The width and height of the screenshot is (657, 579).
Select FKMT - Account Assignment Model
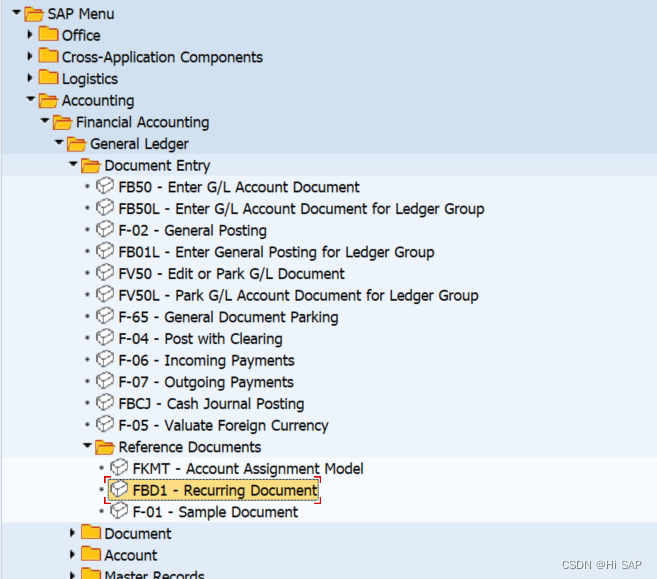(x=248, y=469)
